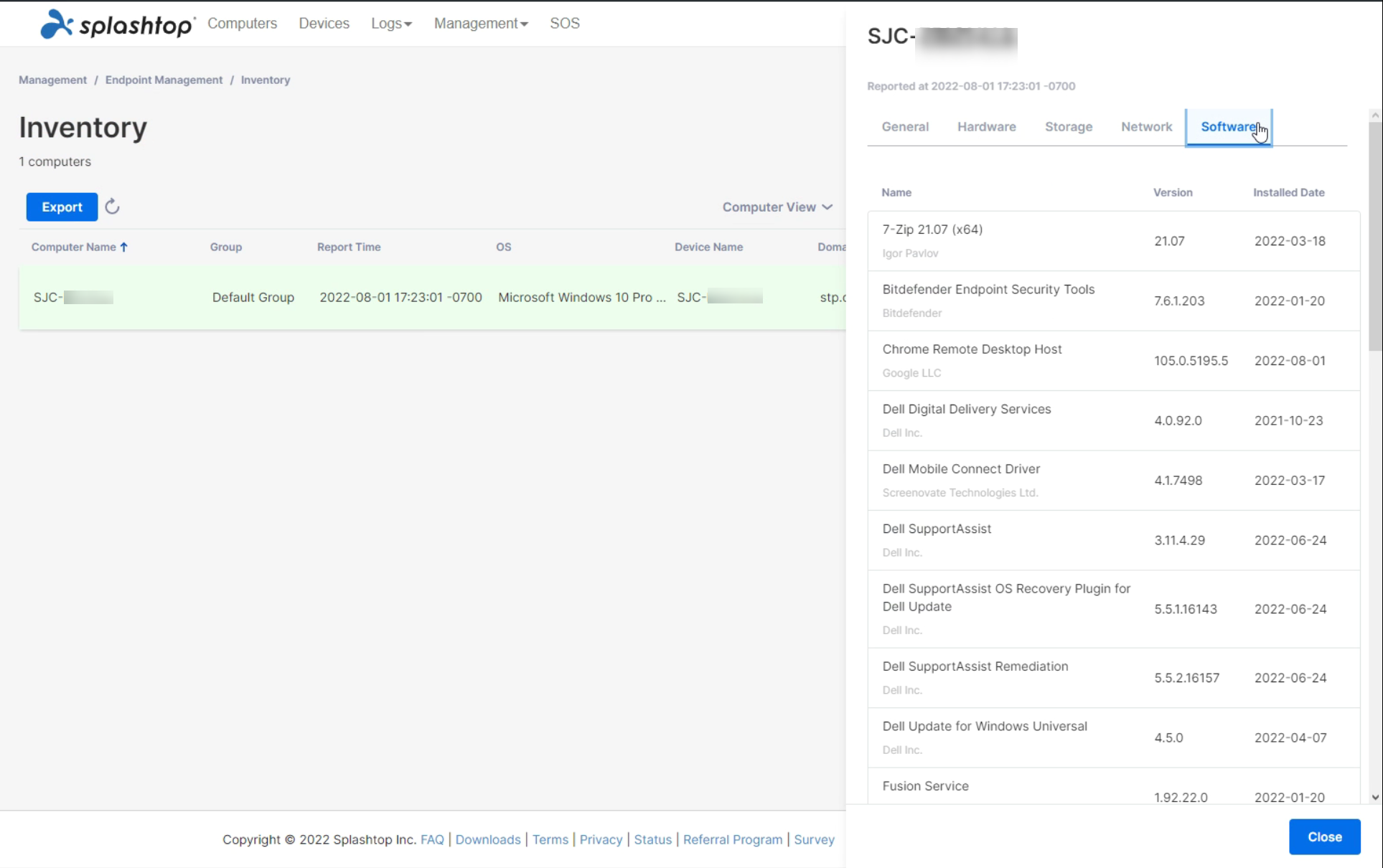Select the SJC computer row
Viewport: 1383px width, 868px height.
432,298
